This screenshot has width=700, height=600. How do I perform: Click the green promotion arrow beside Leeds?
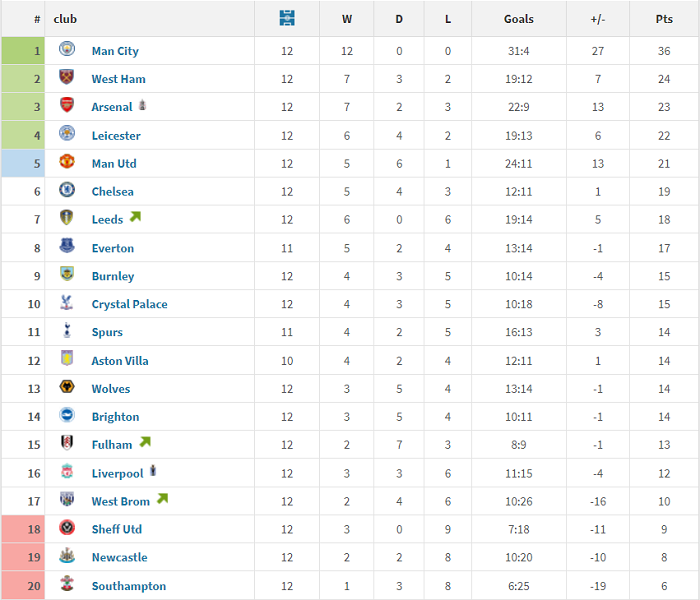click(135, 217)
